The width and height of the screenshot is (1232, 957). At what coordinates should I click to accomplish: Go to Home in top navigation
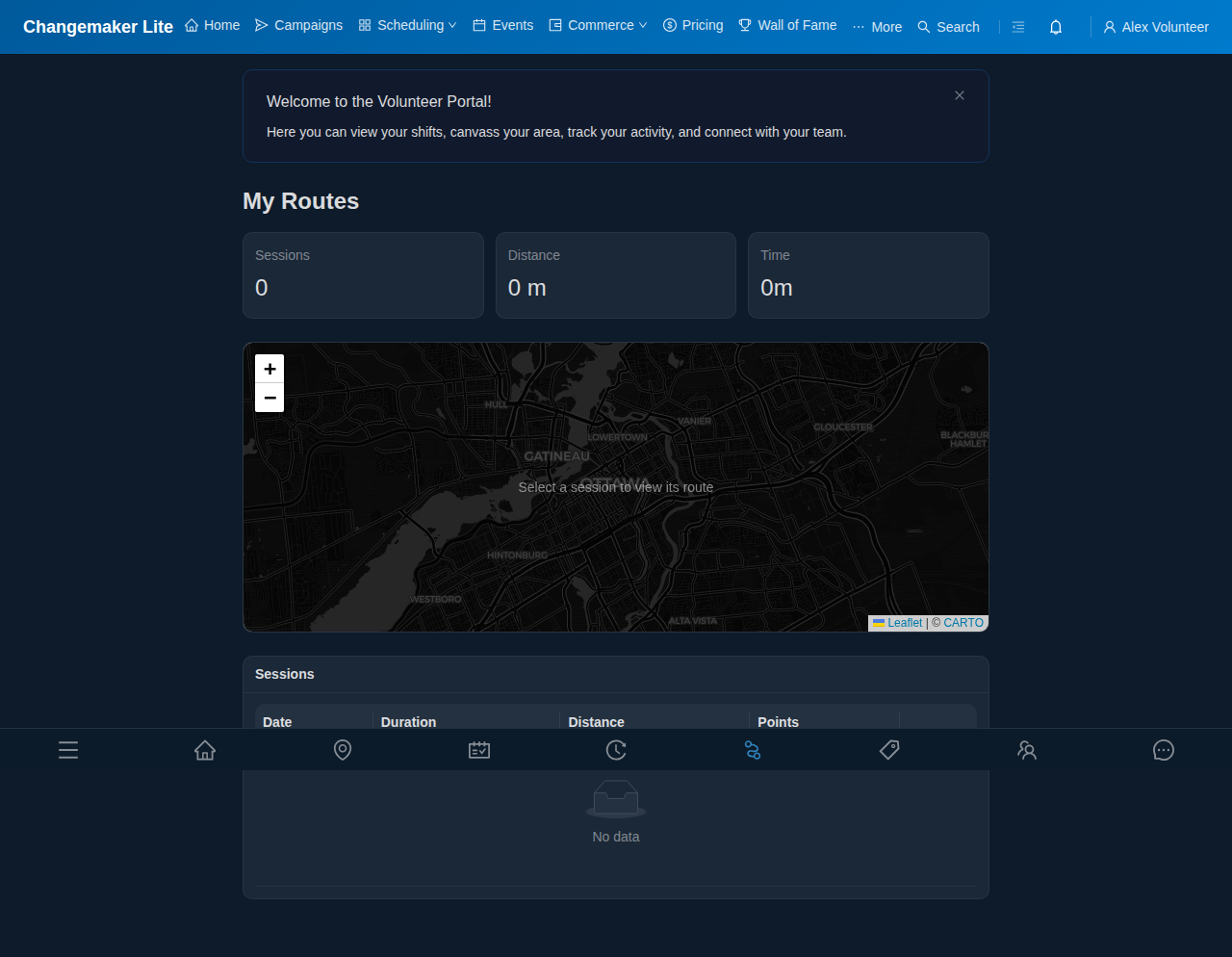[212, 25]
